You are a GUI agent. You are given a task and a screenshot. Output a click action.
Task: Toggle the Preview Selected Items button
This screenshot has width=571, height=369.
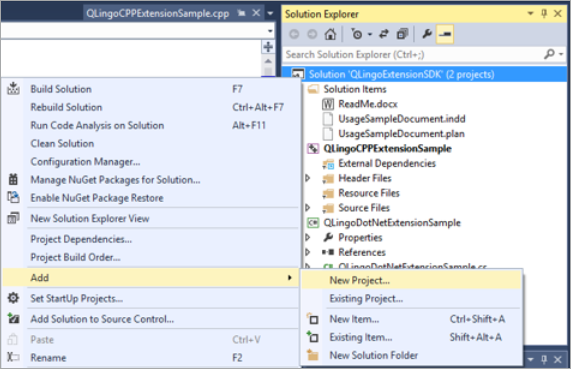(x=445, y=34)
